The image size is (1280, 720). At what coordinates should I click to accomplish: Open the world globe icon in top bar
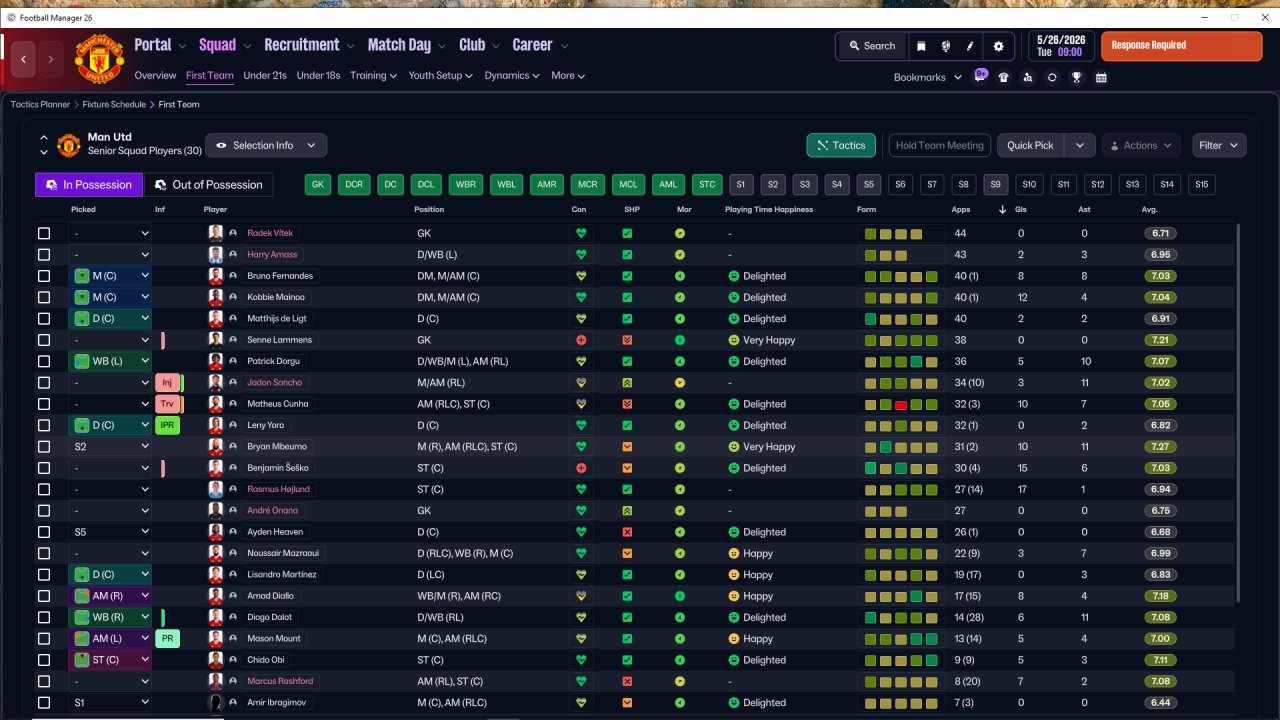pyautogui.click(x=946, y=46)
